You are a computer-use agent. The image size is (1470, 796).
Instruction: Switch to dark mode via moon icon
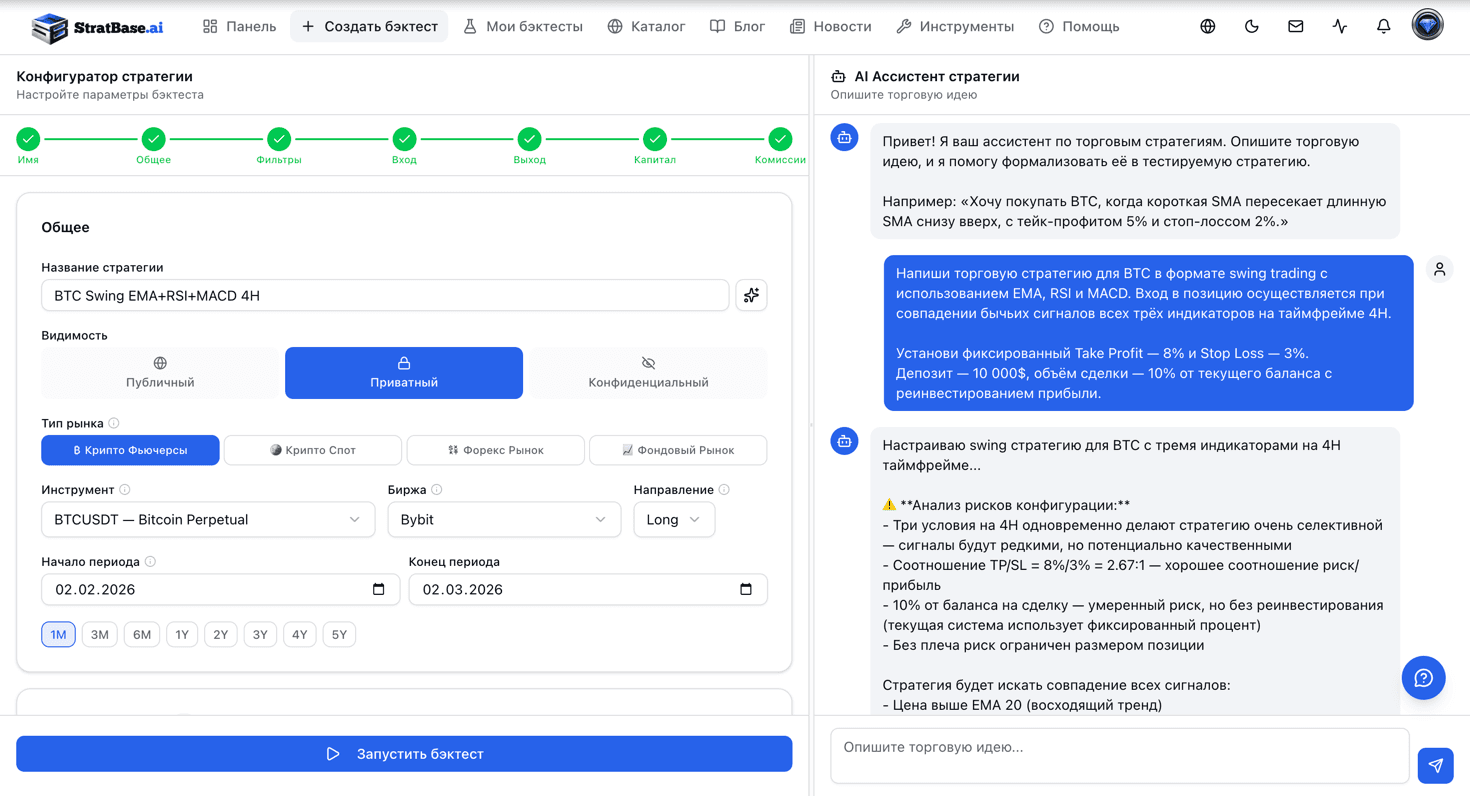1251,26
